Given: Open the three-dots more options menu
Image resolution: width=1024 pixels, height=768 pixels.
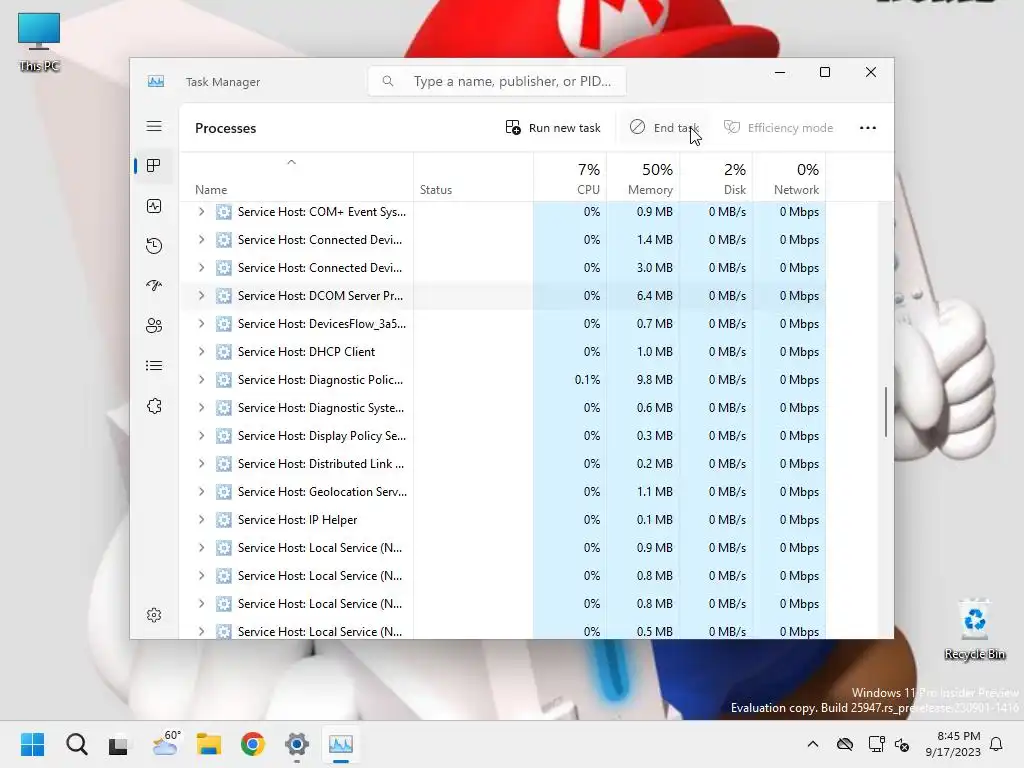Looking at the screenshot, I should click(868, 128).
